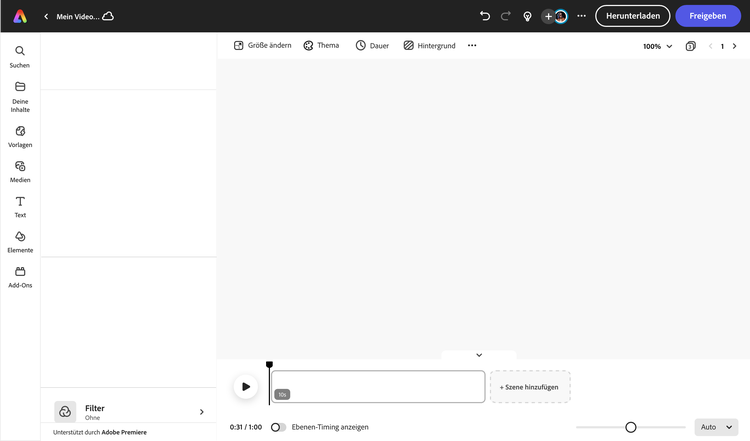The width and height of the screenshot is (750, 441).
Task: Open the Add-Ons panel
Action: (20, 277)
